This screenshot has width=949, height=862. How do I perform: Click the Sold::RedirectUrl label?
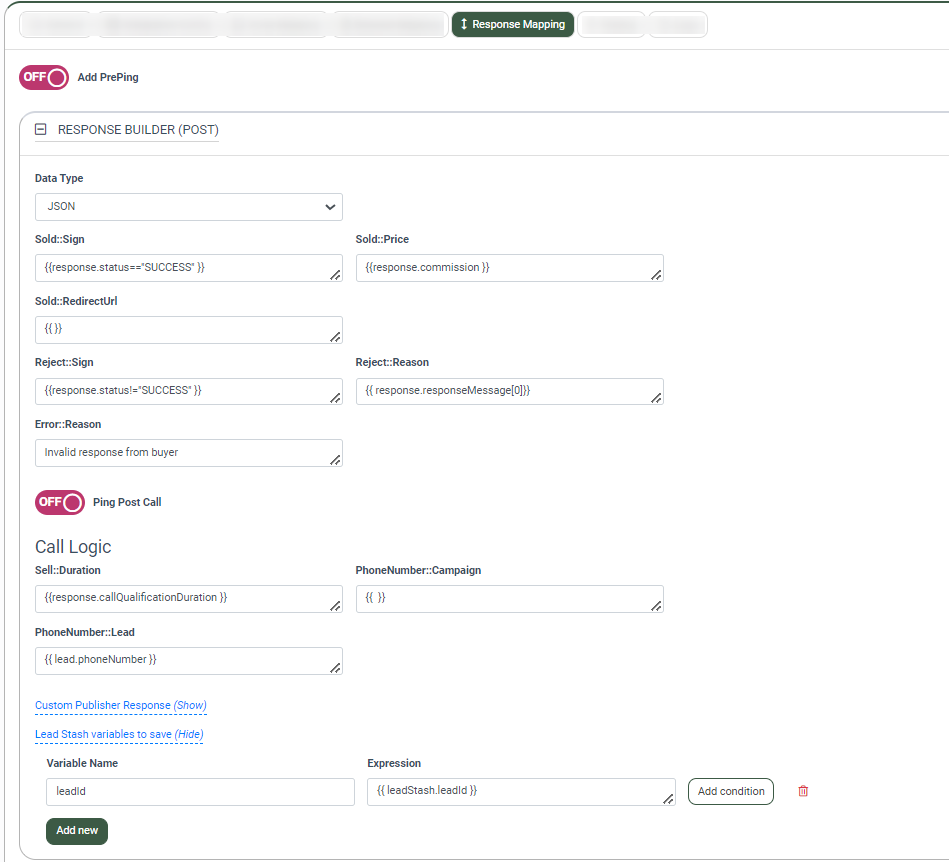[76, 301]
